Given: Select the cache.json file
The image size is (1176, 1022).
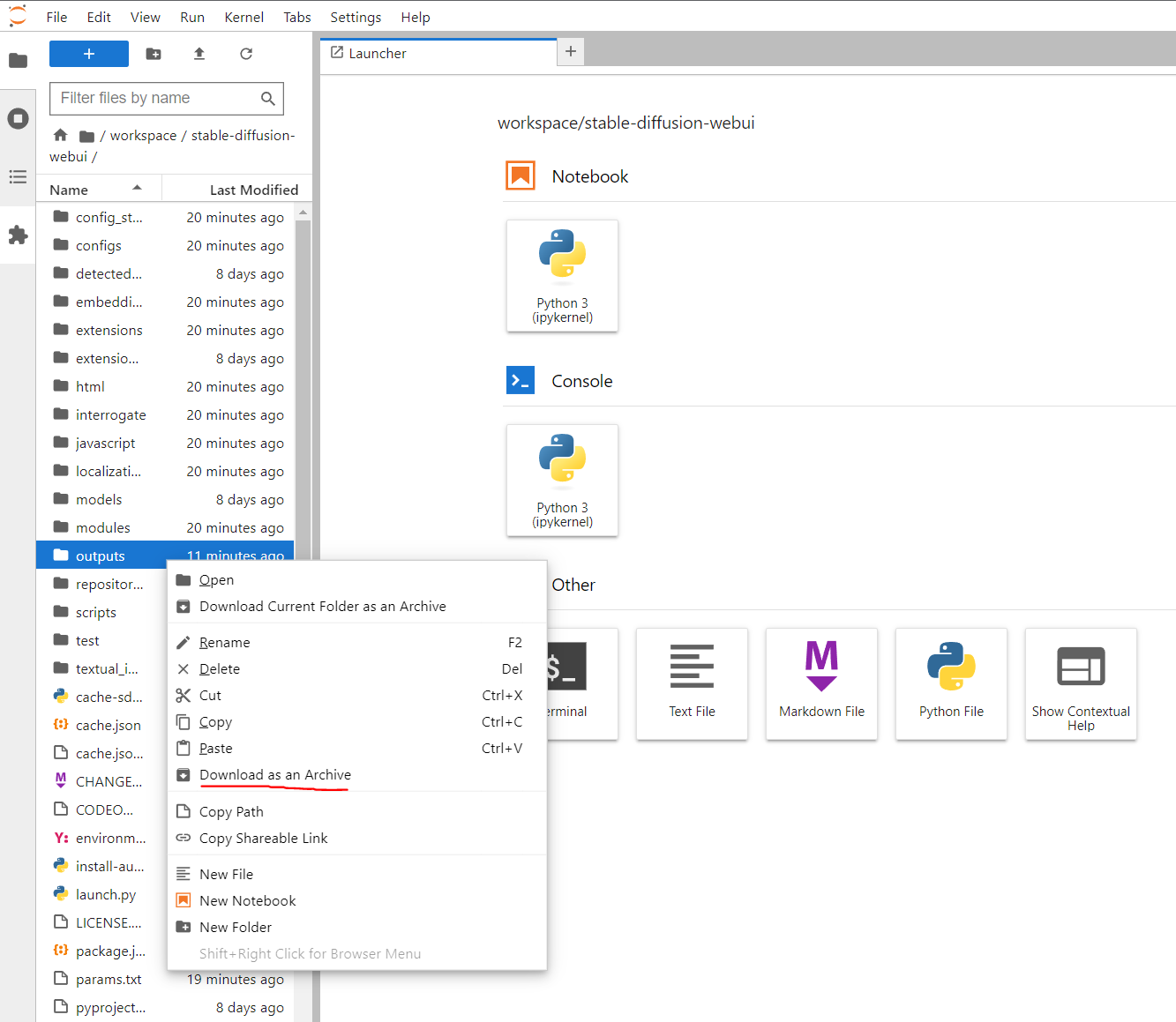Looking at the screenshot, I should point(101,726).
